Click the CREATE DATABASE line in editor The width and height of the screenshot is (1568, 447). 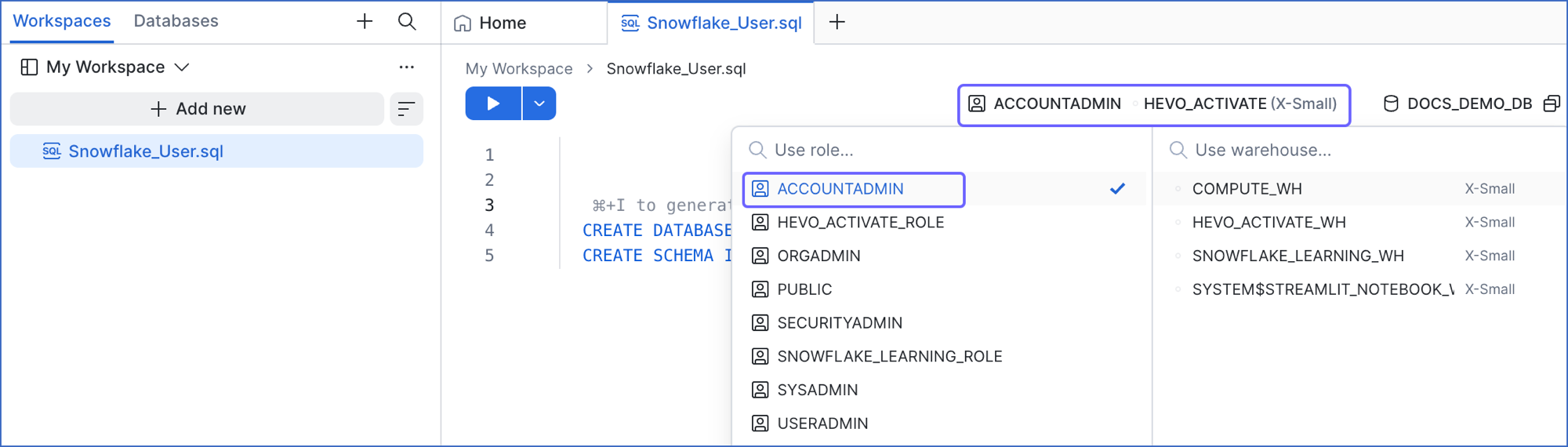(656, 231)
